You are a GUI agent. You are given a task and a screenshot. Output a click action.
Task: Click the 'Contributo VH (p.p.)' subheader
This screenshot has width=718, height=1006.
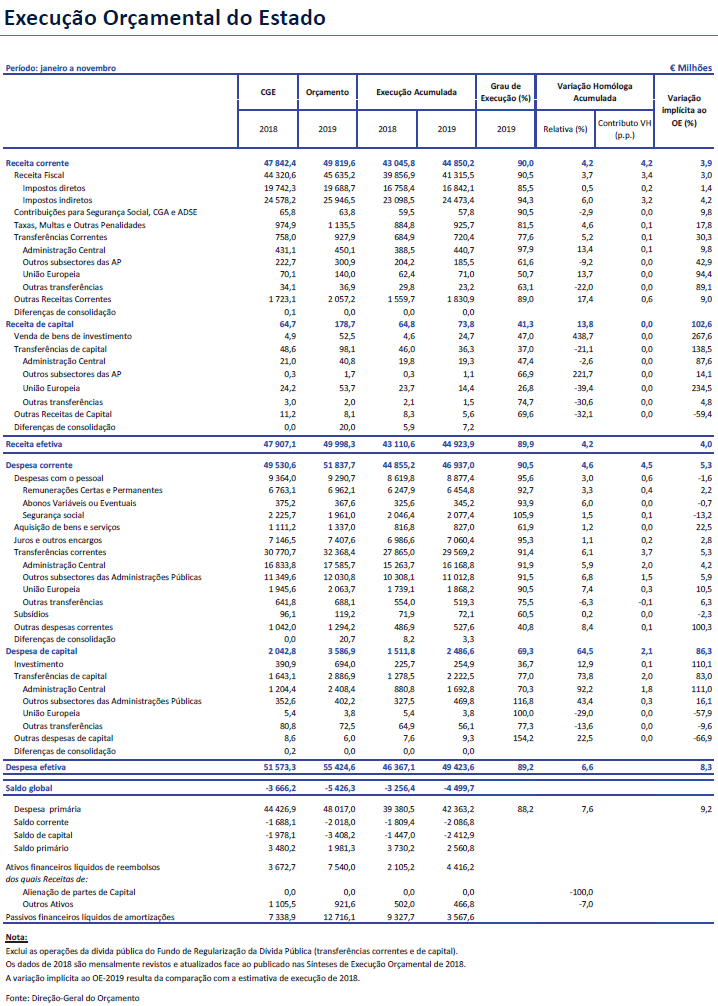pos(625,129)
